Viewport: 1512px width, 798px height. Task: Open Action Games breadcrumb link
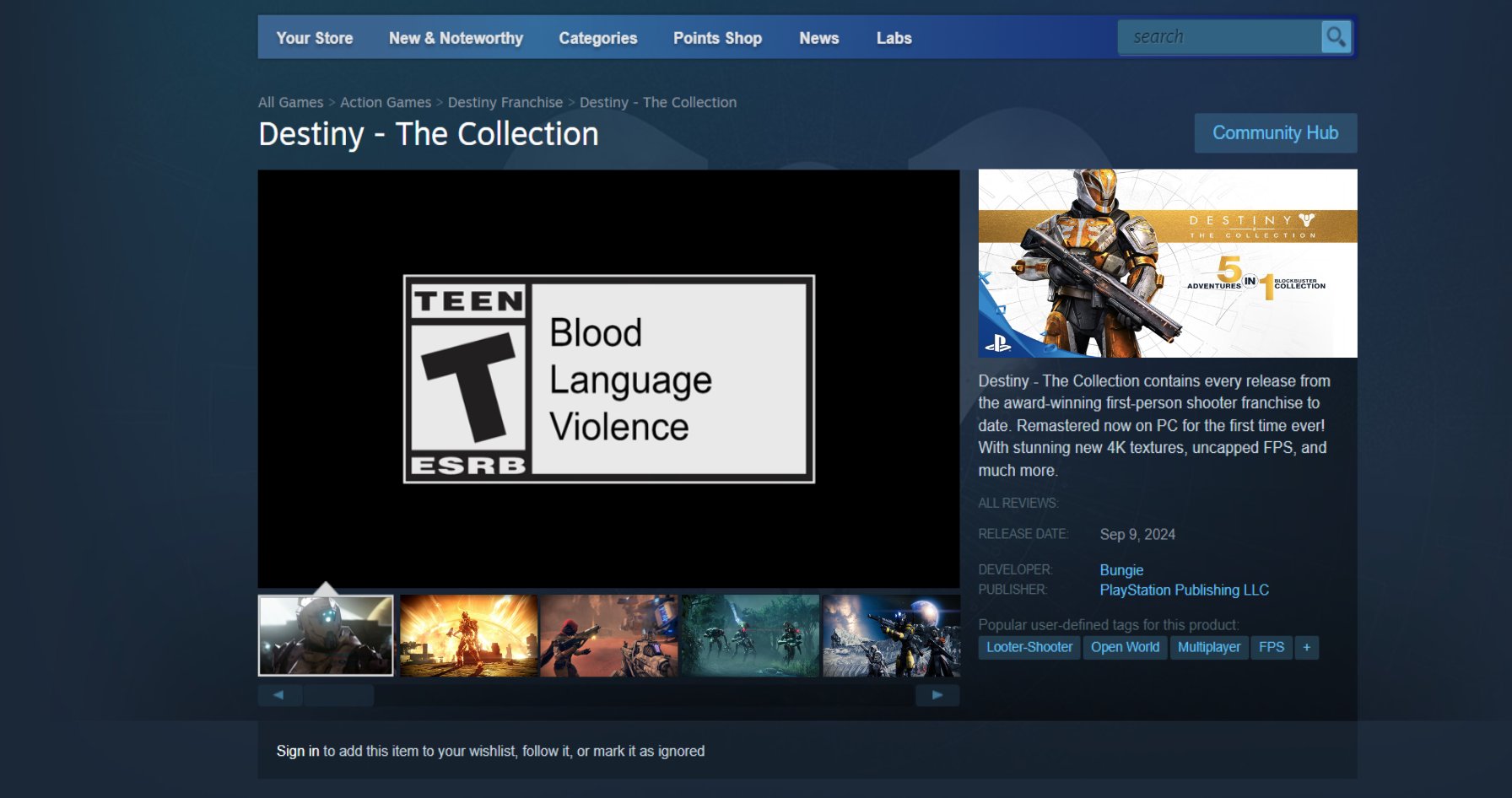pos(386,102)
